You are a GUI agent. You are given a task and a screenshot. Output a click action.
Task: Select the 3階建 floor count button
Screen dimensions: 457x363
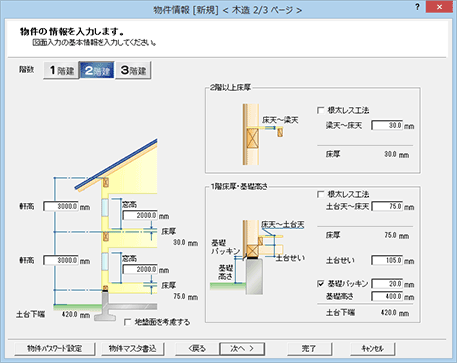tap(133, 70)
